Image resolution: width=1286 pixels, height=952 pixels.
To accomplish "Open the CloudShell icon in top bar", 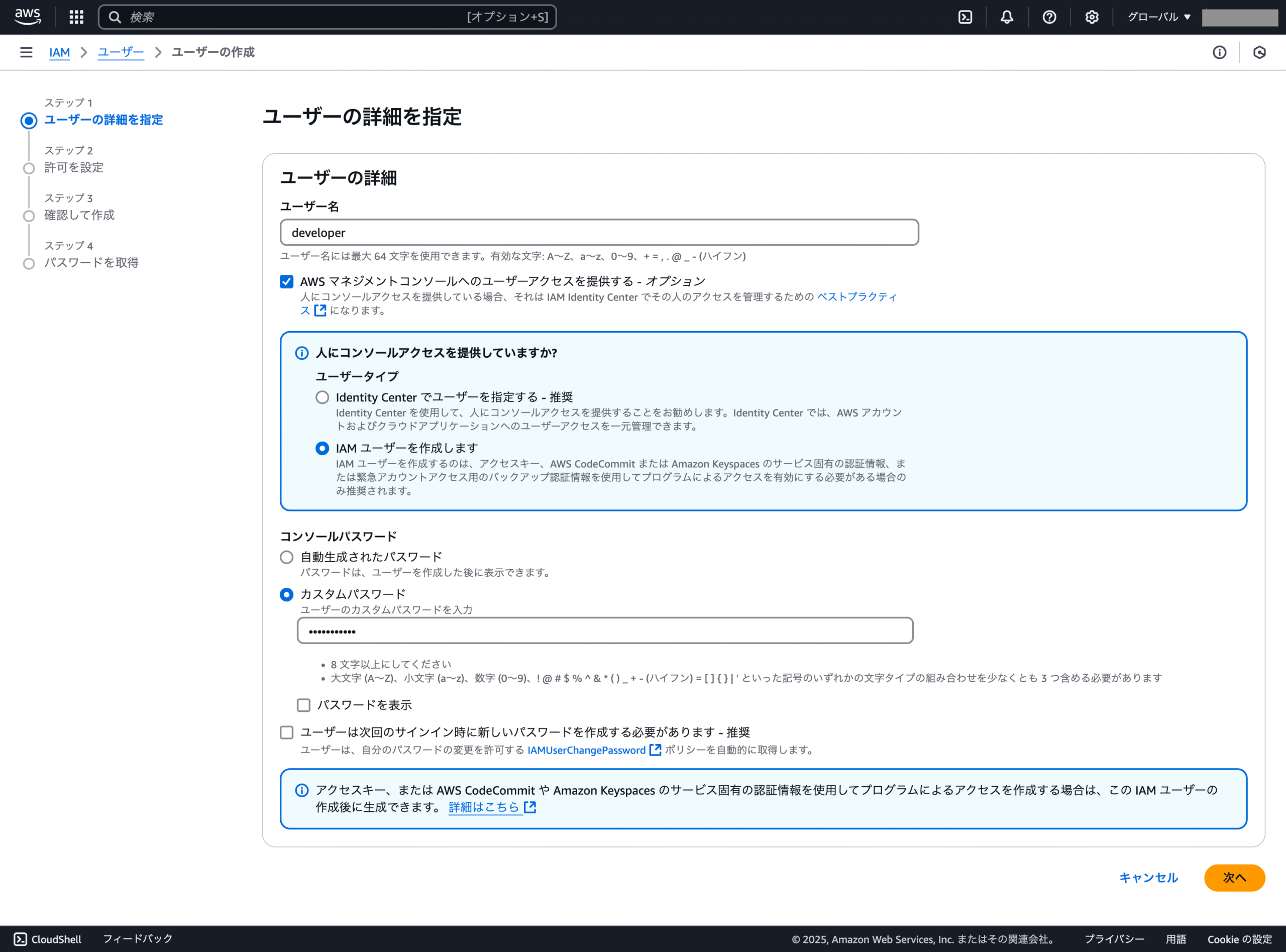I will 965,17.
